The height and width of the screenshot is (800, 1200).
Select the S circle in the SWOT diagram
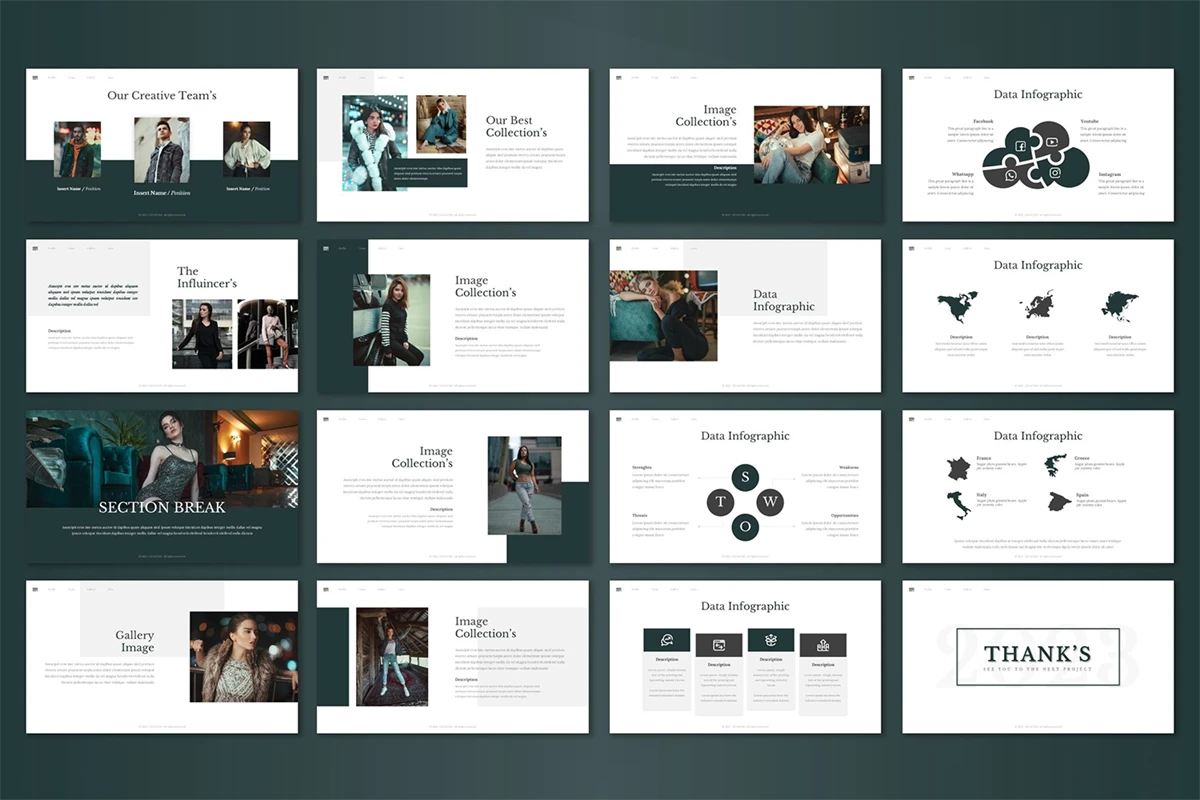click(745, 477)
